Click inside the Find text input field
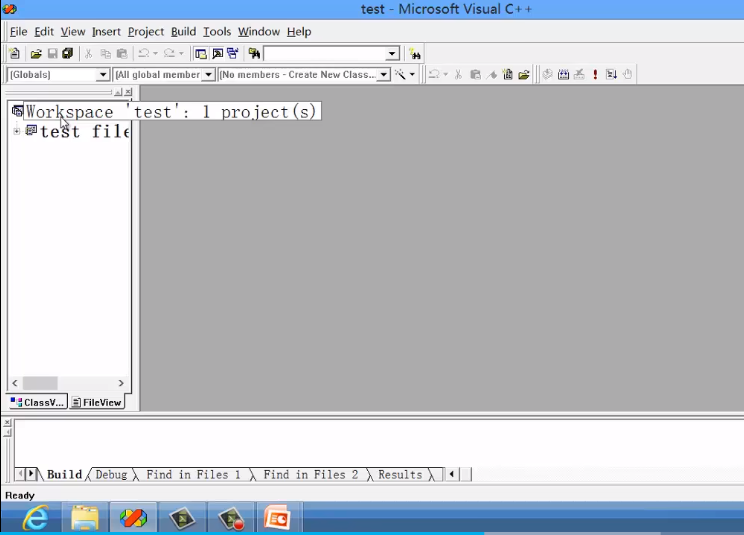The height and width of the screenshot is (535, 744). tap(325, 54)
